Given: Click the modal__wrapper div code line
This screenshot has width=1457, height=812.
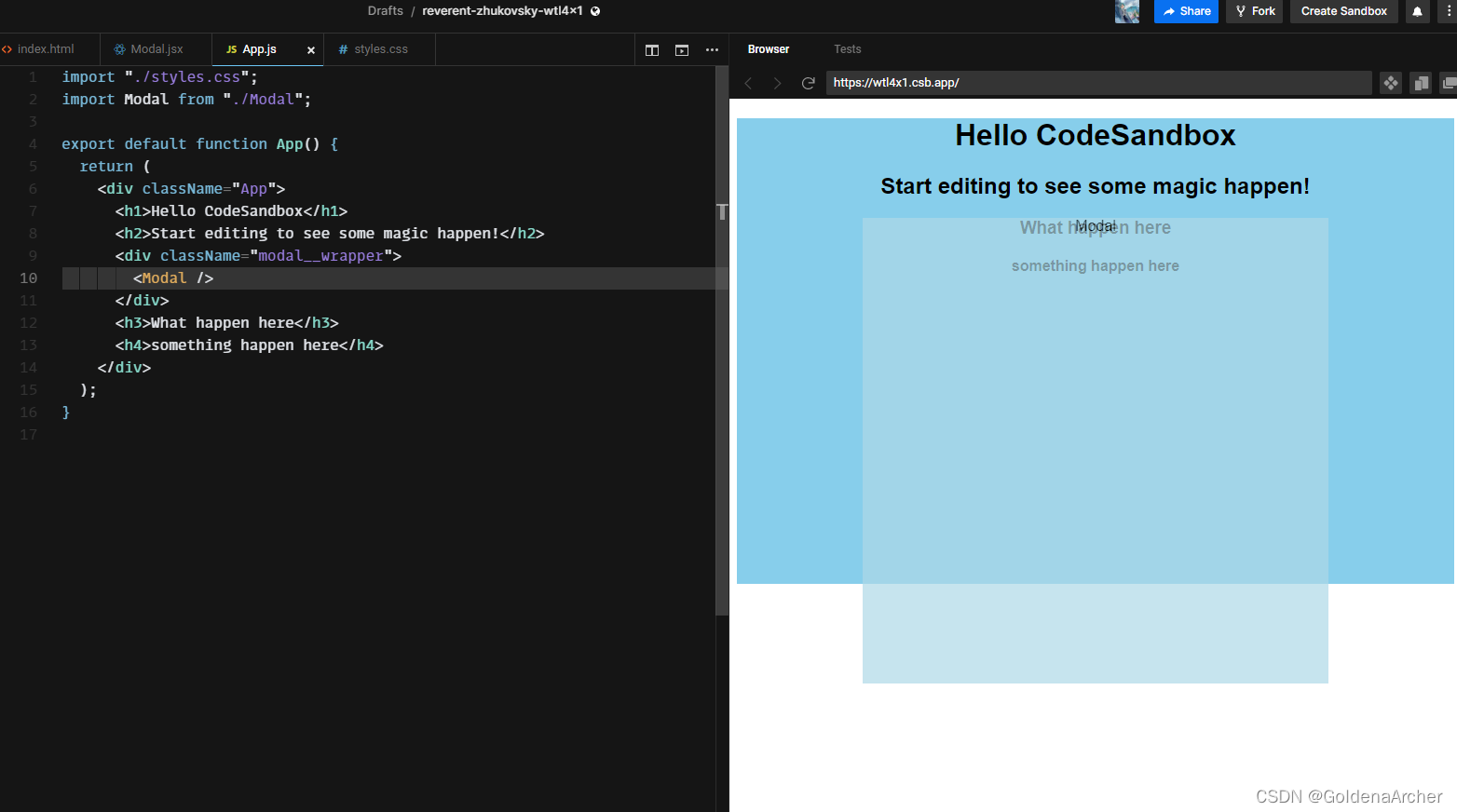Looking at the screenshot, I should pos(258,256).
